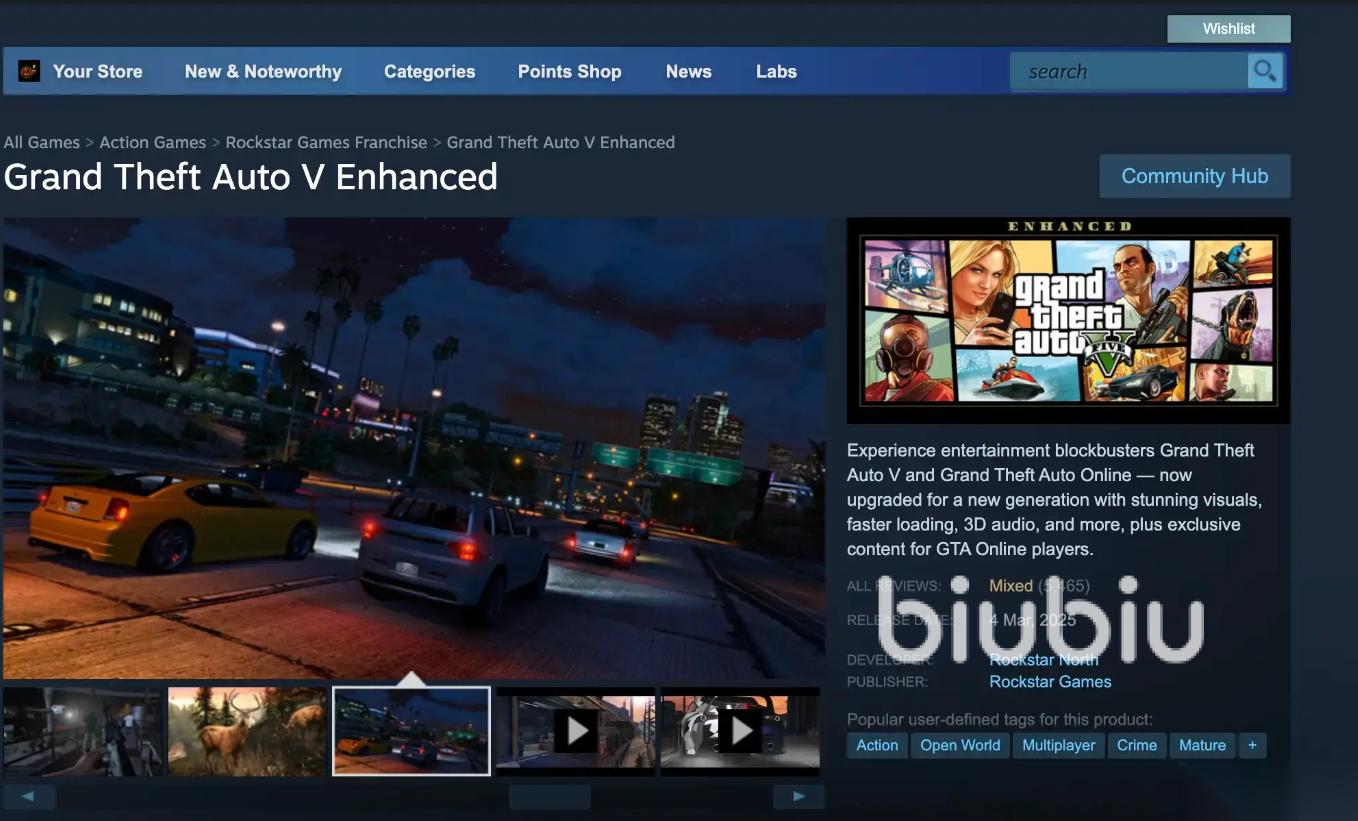This screenshot has width=1358, height=821.
Task: Go to Points Shop
Action: (x=570, y=71)
